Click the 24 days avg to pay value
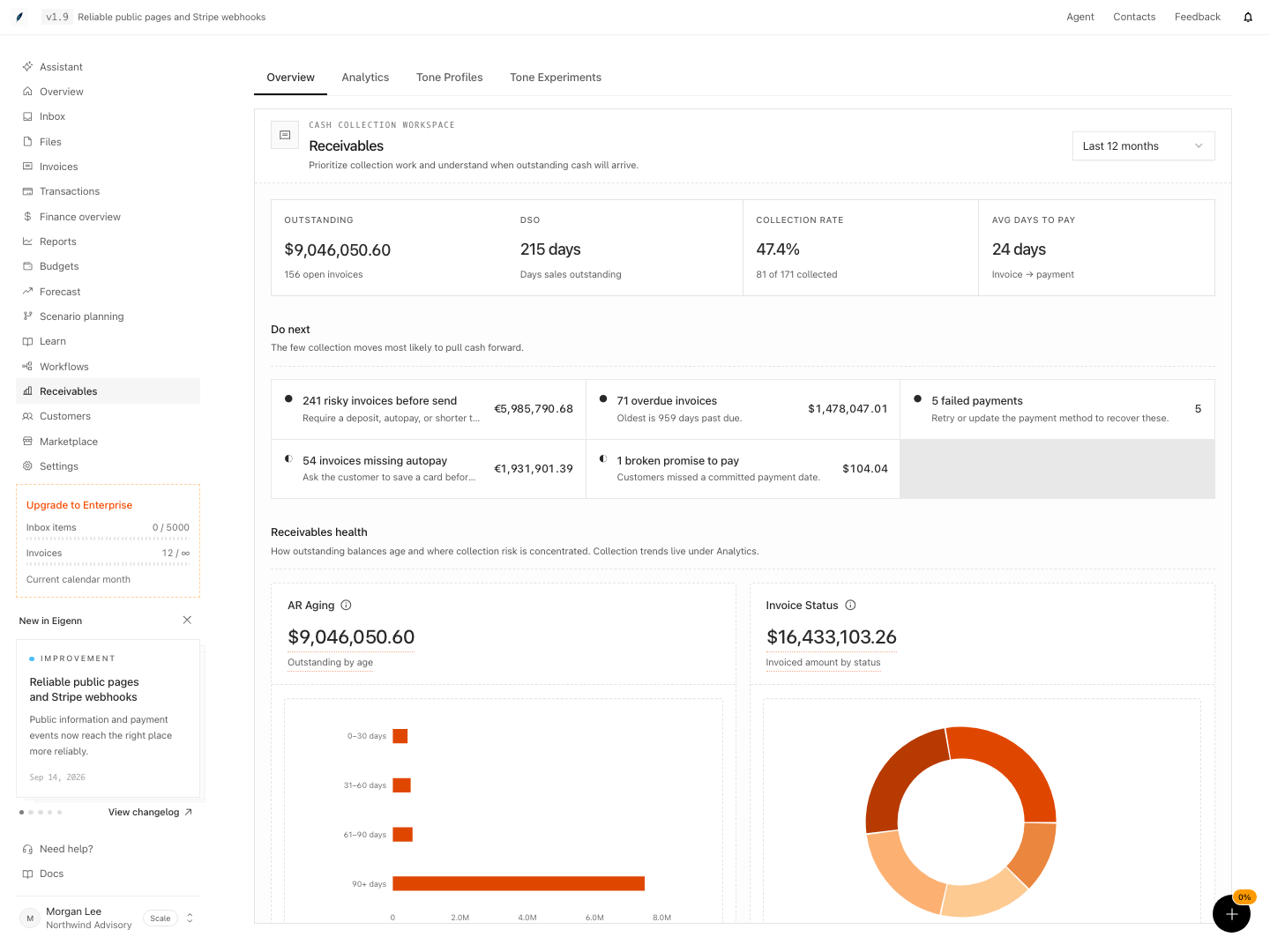The width and height of the screenshot is (1270, 952). pyautogui.click(x=1019, y=249)
